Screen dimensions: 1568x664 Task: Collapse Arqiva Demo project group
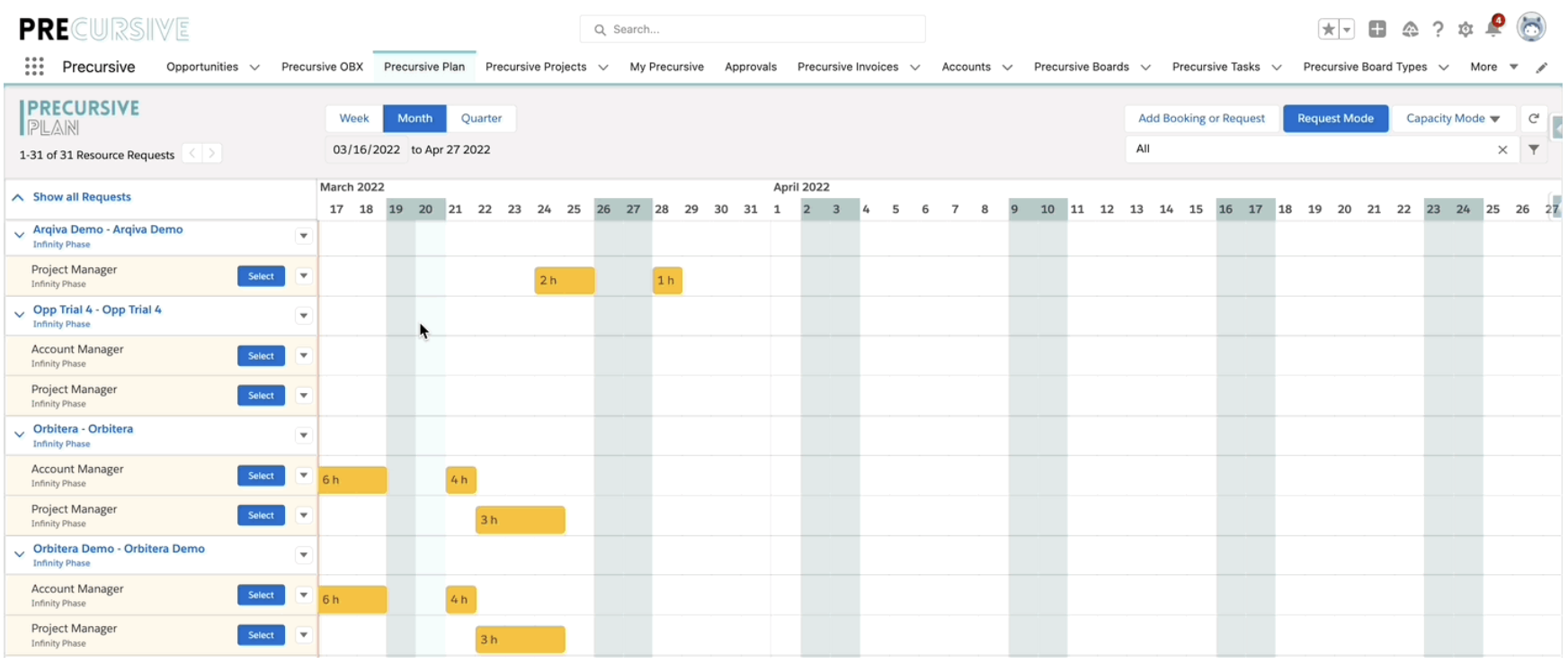pos(19,236)
